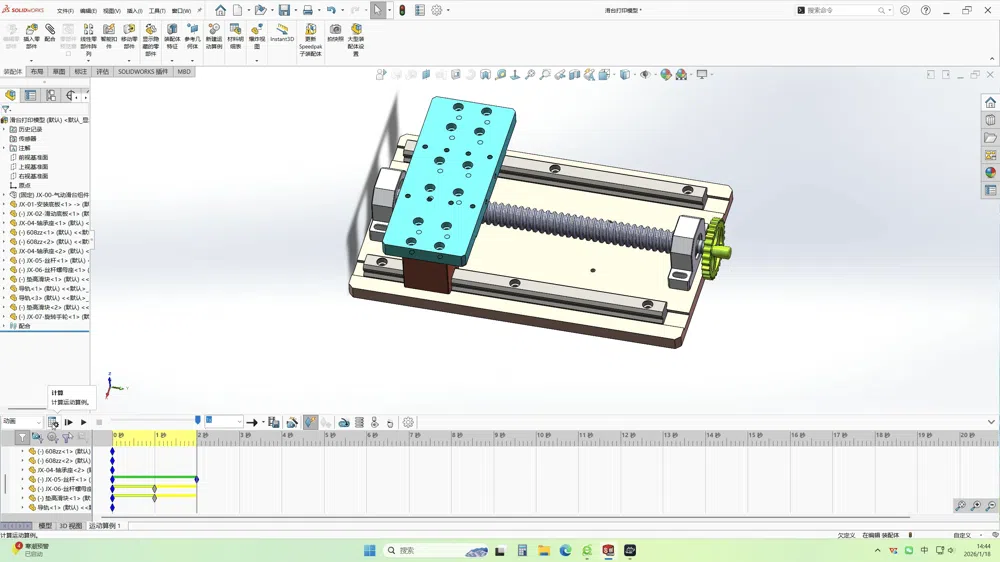
Task: Toggle Filter Animated in timeline tree
Action: pyautogui.click(x=37, y=438)
